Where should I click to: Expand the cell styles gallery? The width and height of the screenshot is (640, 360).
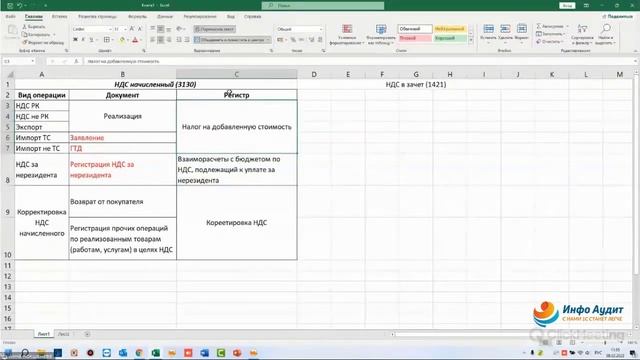coord(471,40)
